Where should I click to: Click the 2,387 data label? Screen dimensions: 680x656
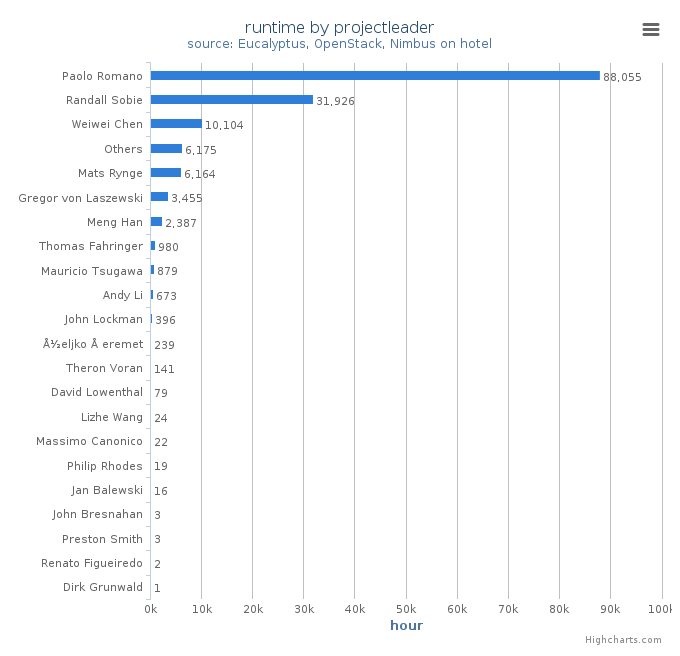[181, 223]
